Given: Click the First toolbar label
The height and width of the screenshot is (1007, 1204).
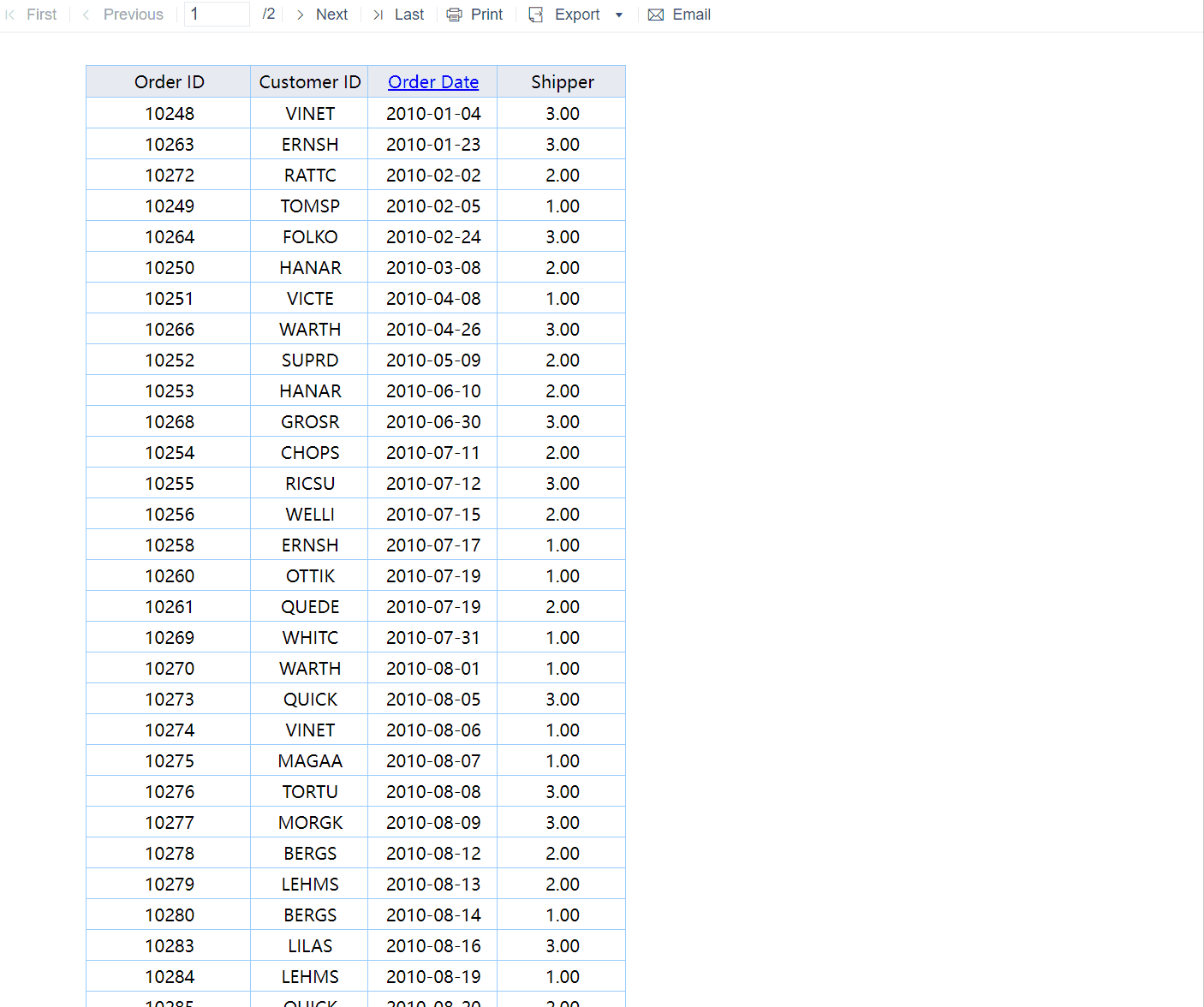Looking at the screenshot, I should coord(41,14).
